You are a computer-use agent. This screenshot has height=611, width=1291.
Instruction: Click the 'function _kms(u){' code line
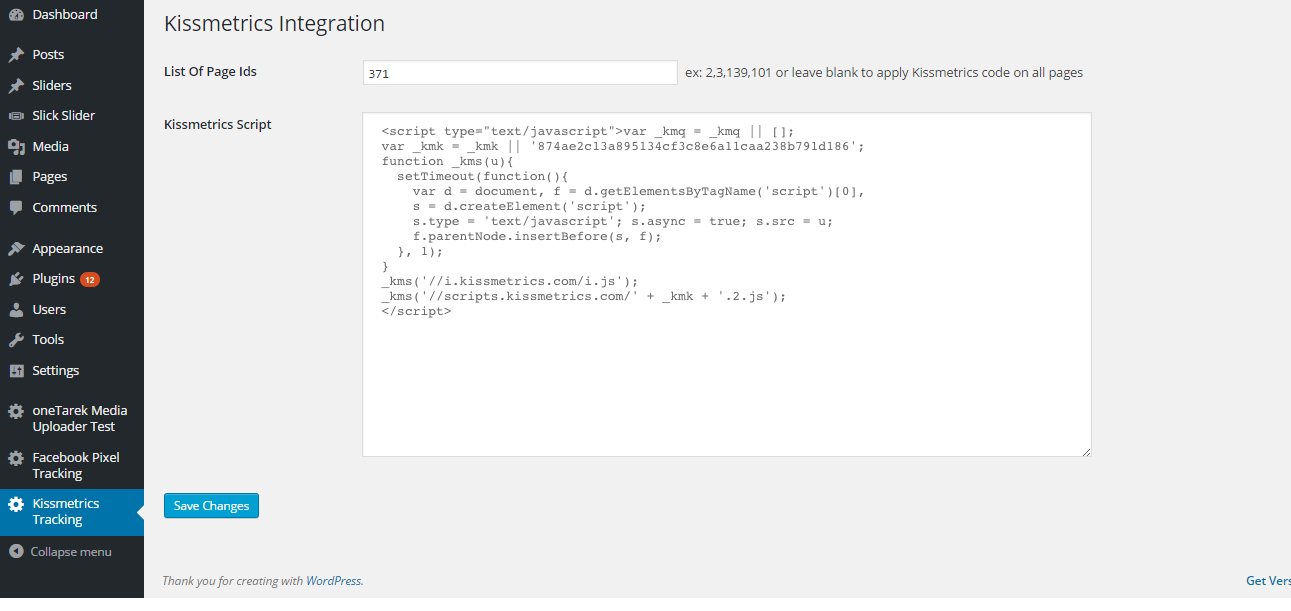pyautogui.click(x=447, y=161)
